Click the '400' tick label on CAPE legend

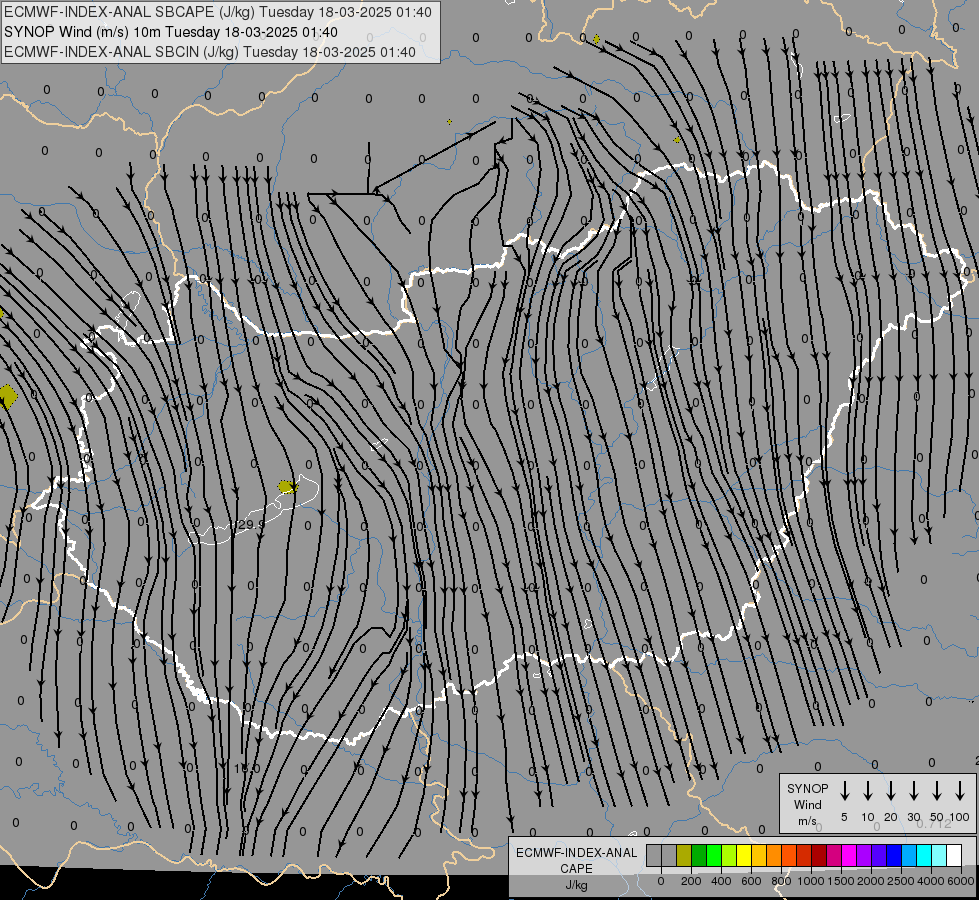(x=721, y=881)
